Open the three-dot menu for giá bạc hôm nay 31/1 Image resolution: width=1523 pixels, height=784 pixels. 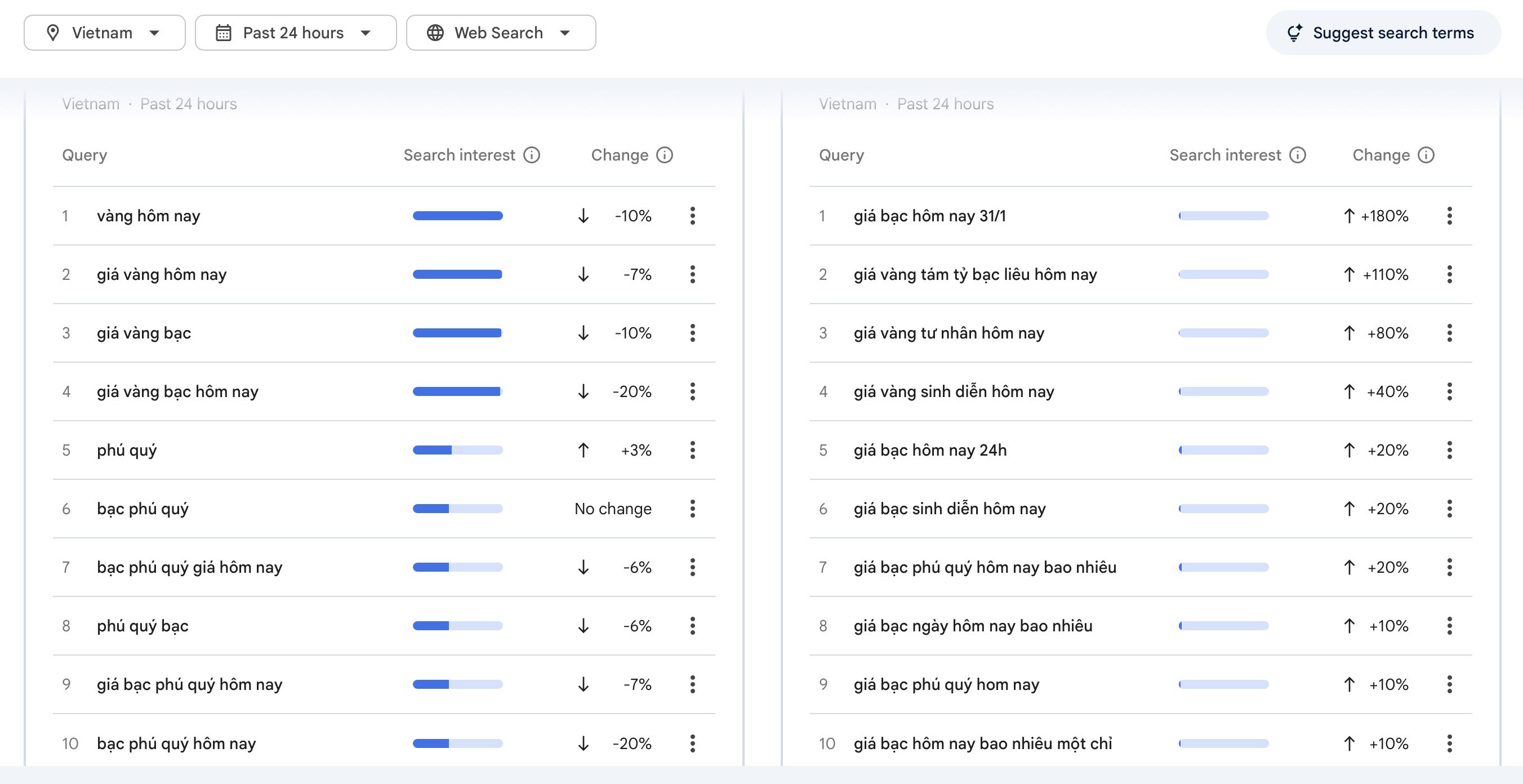click(1449, 216)
